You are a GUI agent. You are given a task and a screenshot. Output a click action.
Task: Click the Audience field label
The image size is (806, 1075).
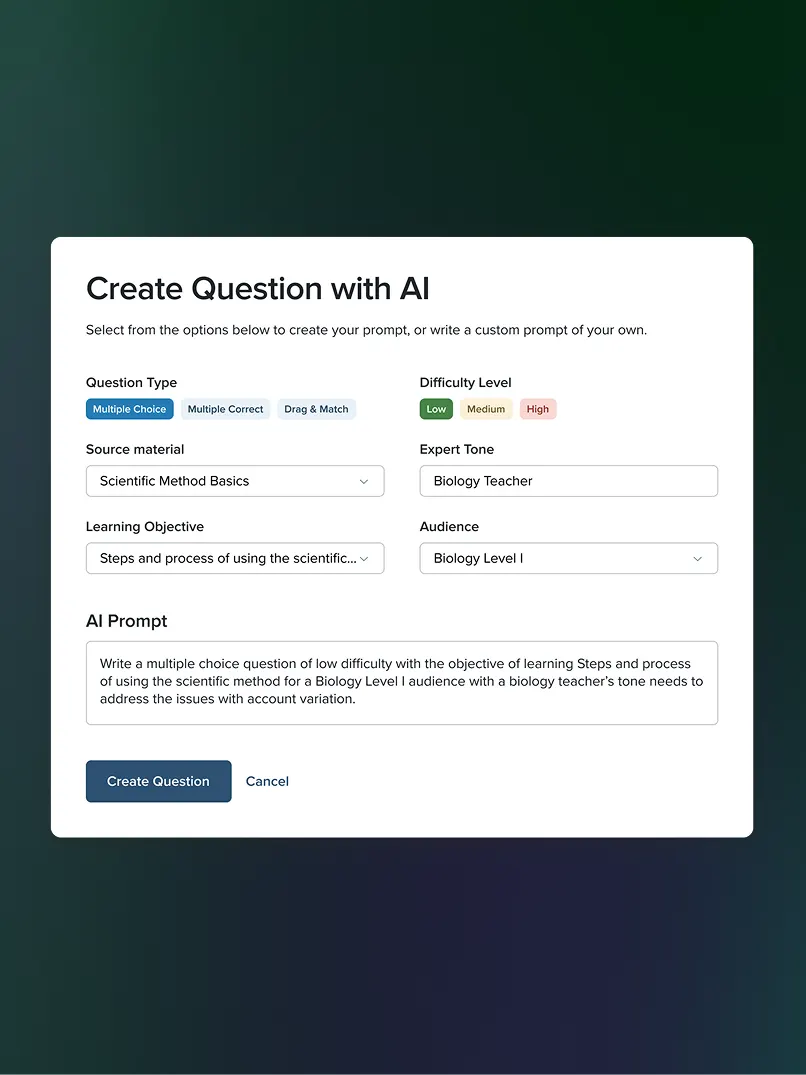[x=449, y=527]
